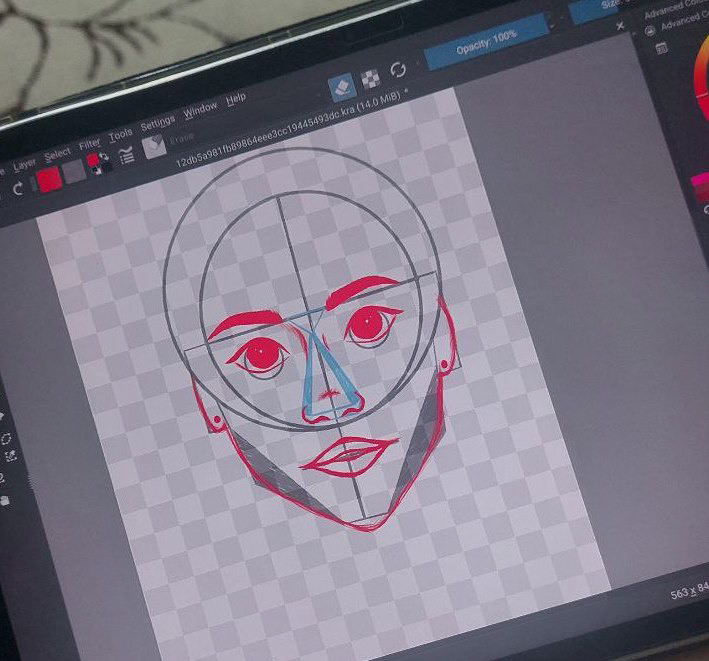The height and width of the screenshot is (661, 709).
Task: Open the red fill gradient swatch
Action: pyautogui.click(x=49, y=179)
